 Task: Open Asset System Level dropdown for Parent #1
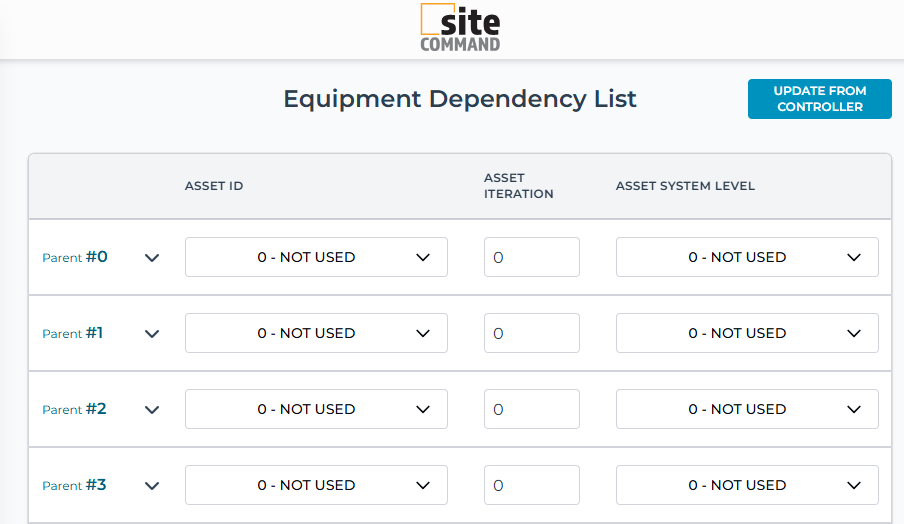point(747,333)
